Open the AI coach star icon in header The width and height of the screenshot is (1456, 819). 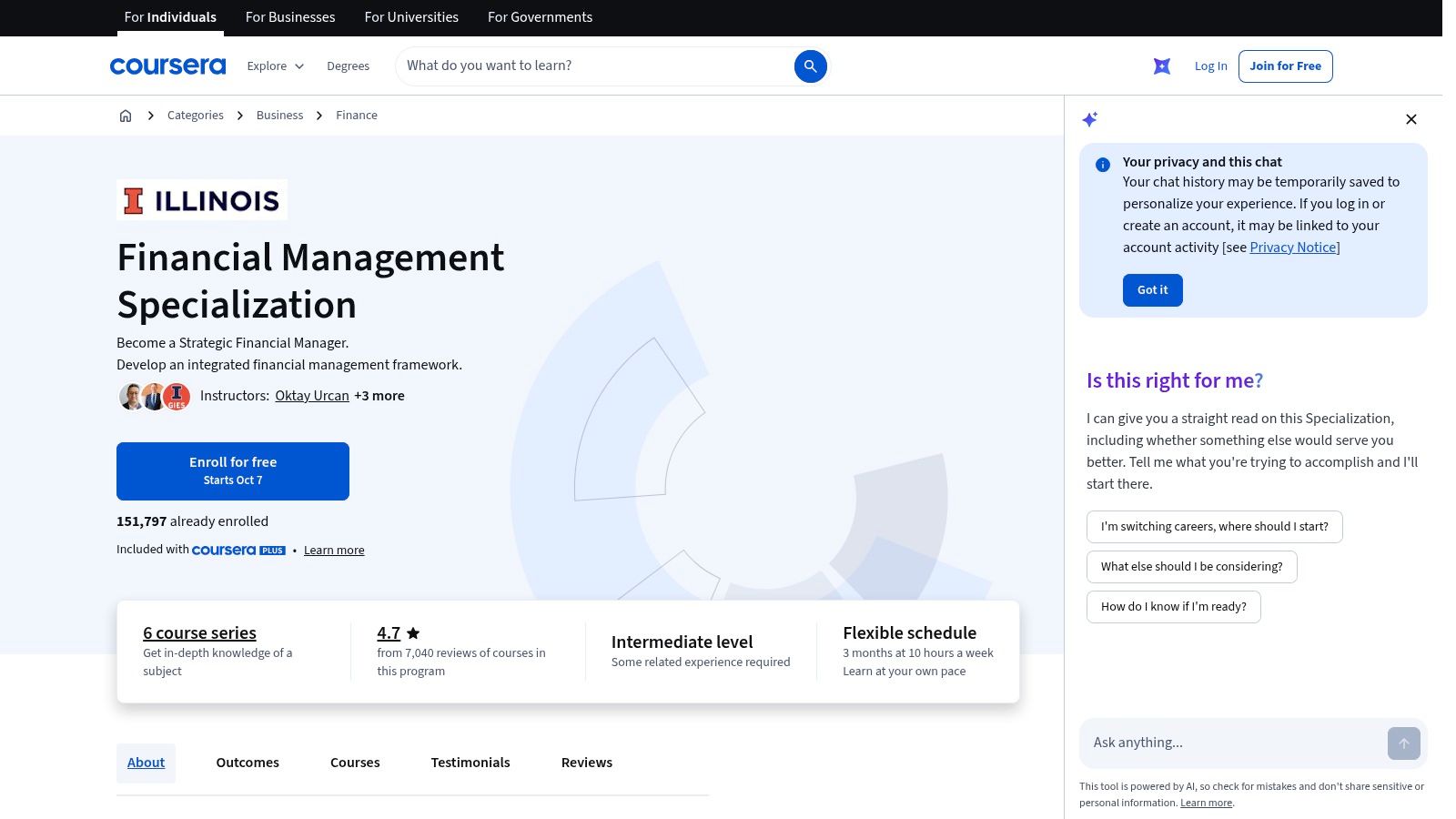1162,66
